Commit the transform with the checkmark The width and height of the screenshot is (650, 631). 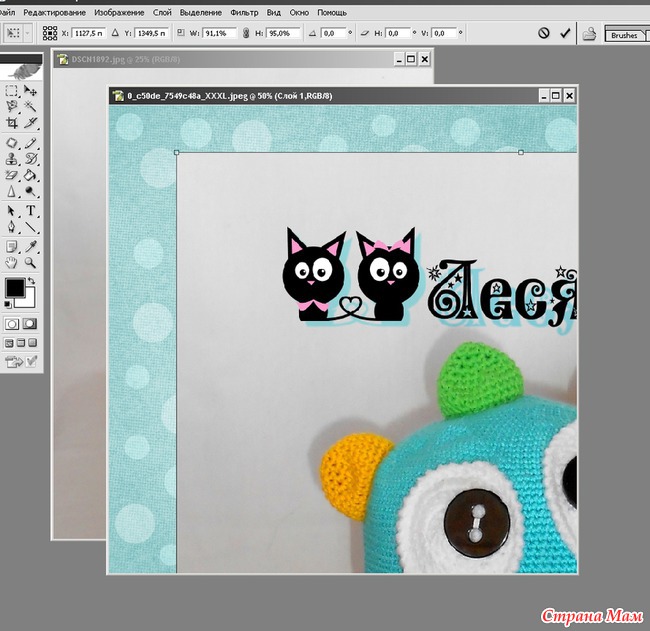[566, 33]
